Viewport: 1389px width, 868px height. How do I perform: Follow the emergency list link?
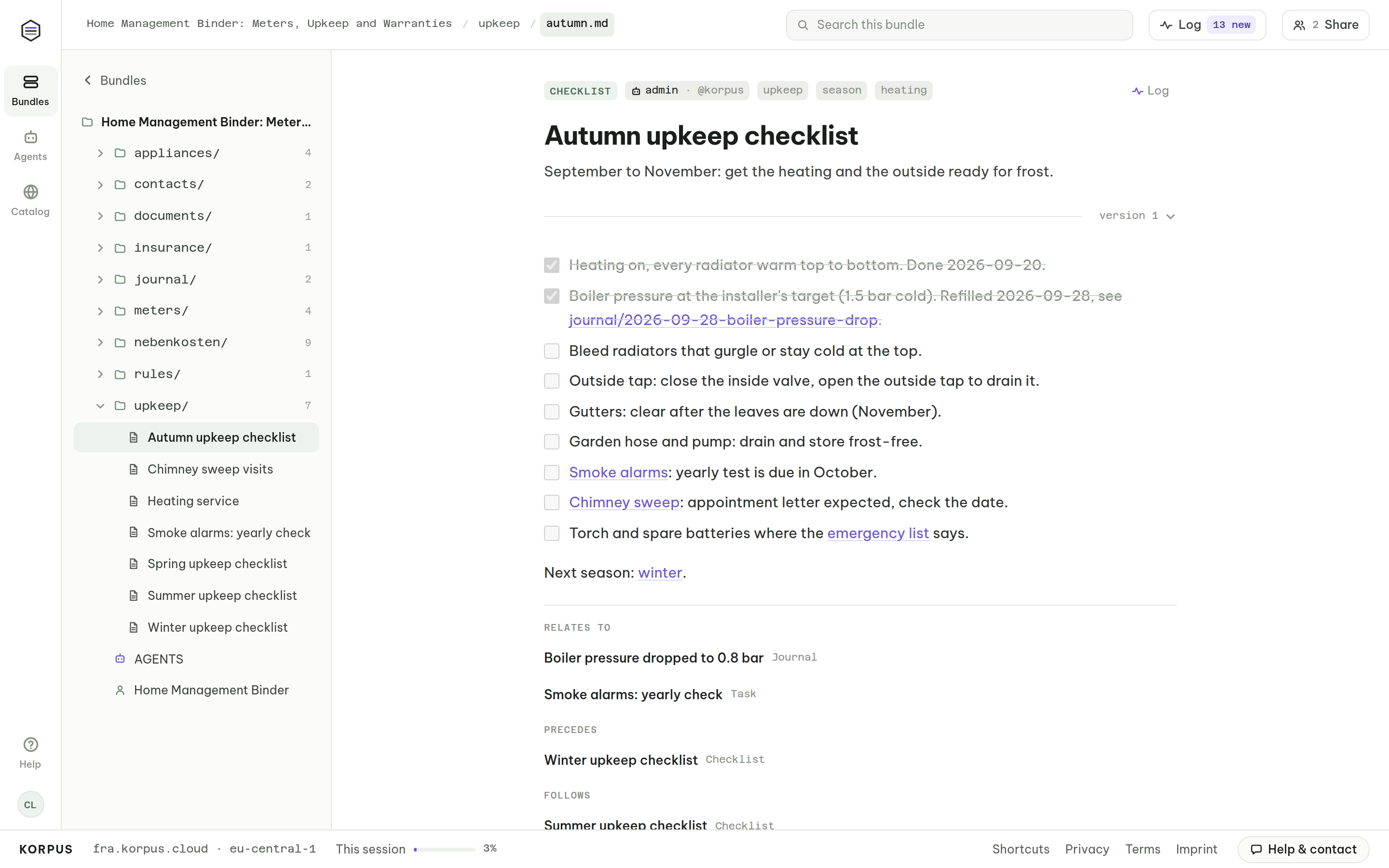tap(878, 533)
